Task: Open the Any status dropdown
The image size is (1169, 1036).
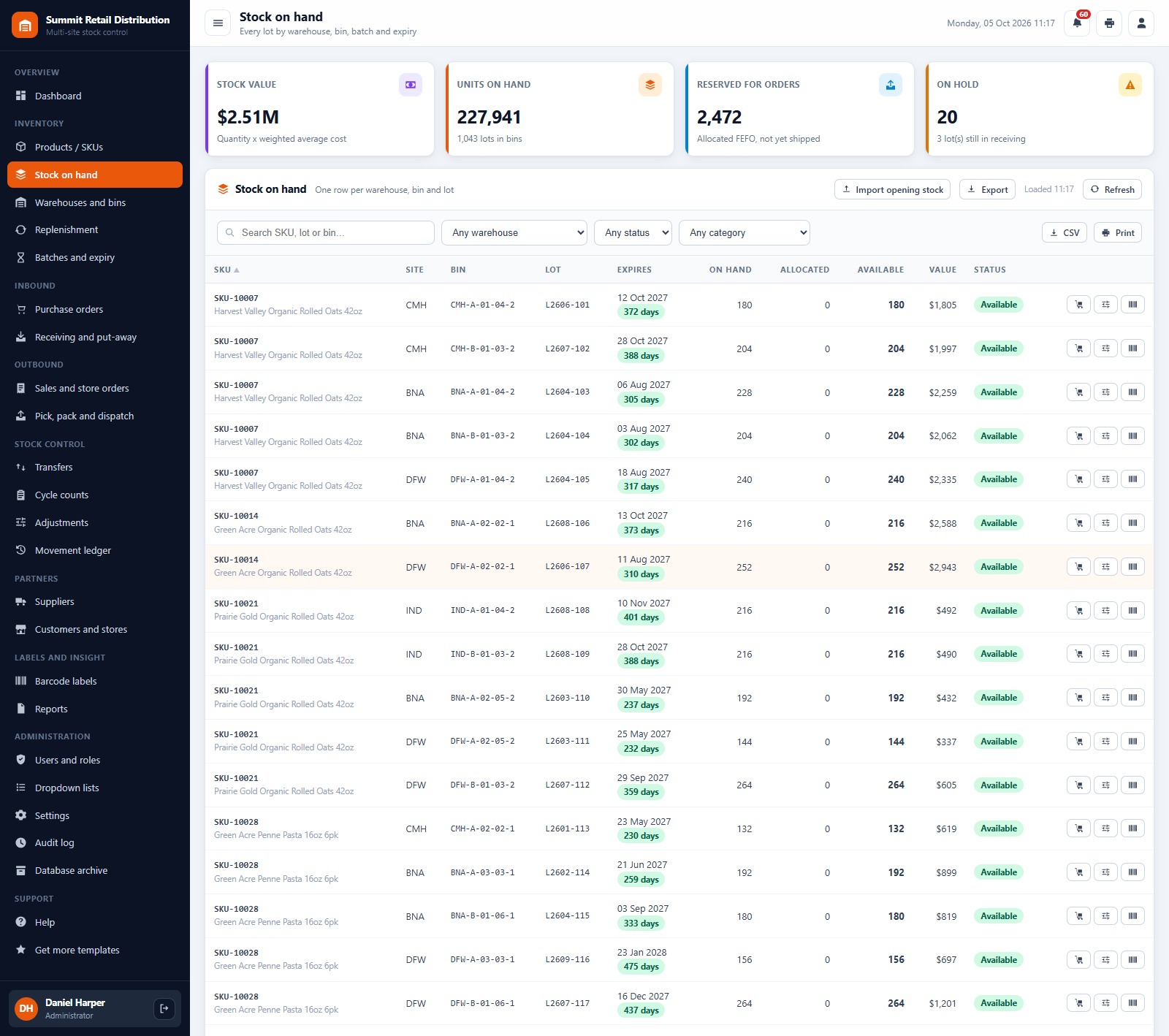Action: pos(633,232)
